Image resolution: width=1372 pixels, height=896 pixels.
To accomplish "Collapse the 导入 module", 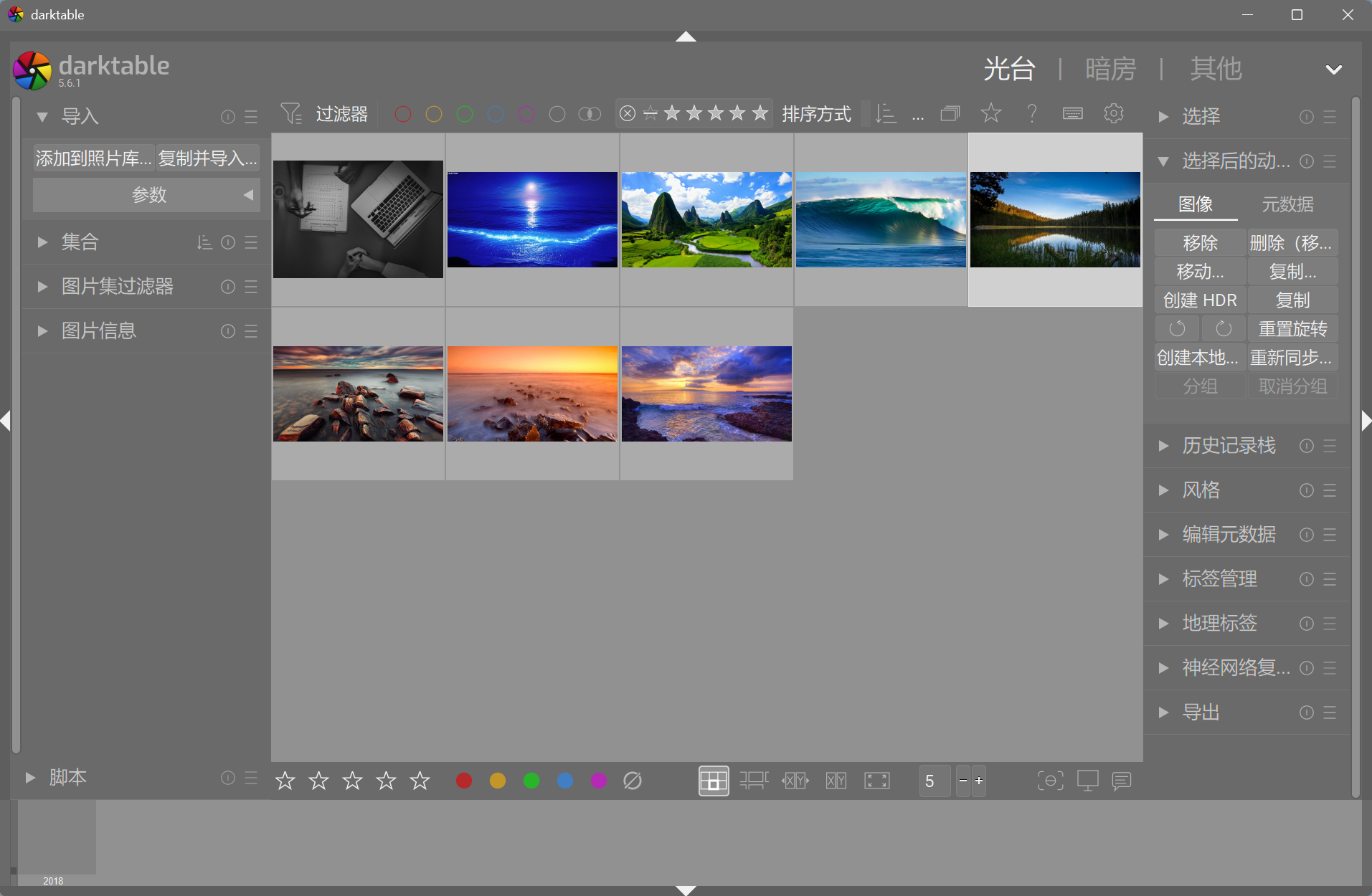I will coord(42,116).
